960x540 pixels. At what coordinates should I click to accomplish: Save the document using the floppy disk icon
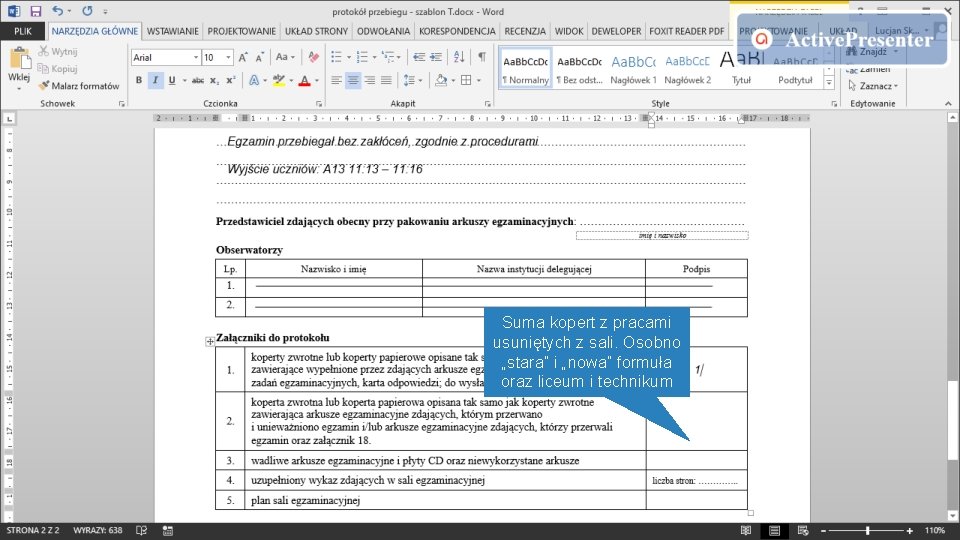click(x=36, y=11)
